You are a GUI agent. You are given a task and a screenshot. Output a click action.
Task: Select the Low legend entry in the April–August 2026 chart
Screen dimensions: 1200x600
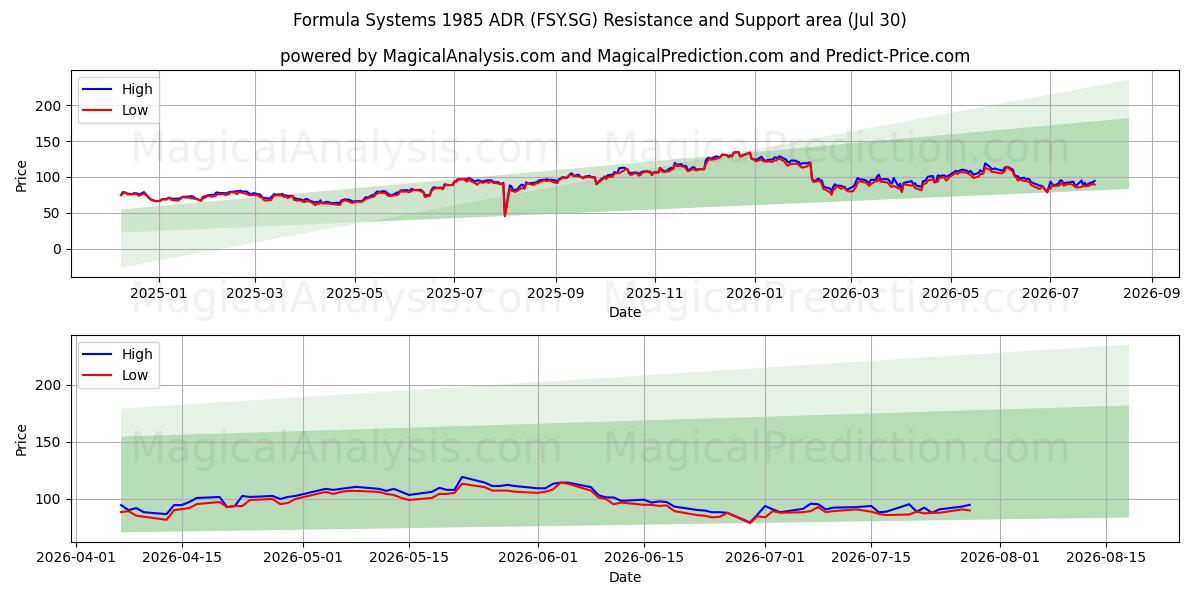pos(116,375)
